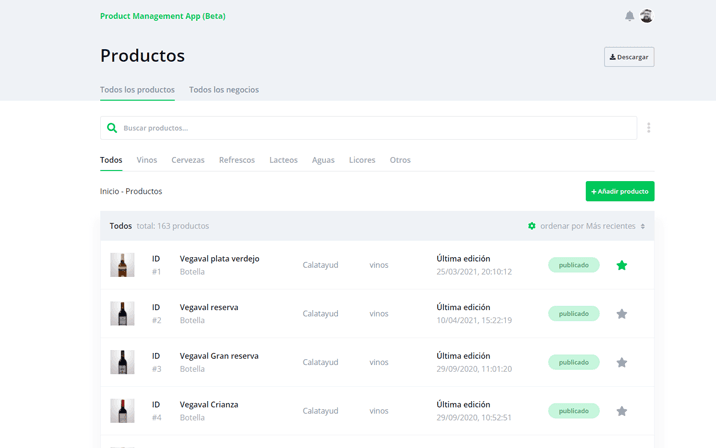Open the user avatar profile menu
This screenshot has width=716, height=448.
point(646,16)
